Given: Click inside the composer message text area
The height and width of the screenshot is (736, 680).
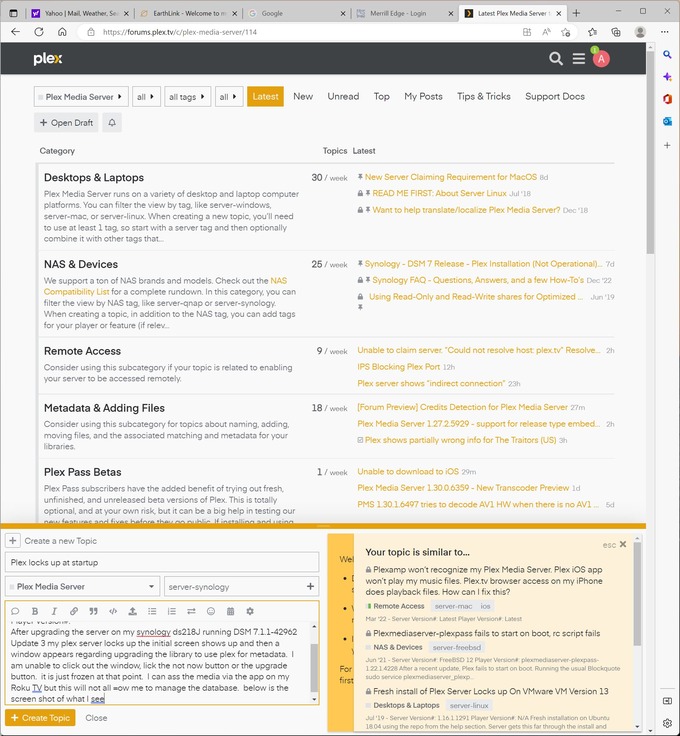Looking at the screenshot, I should pos(158,663).
